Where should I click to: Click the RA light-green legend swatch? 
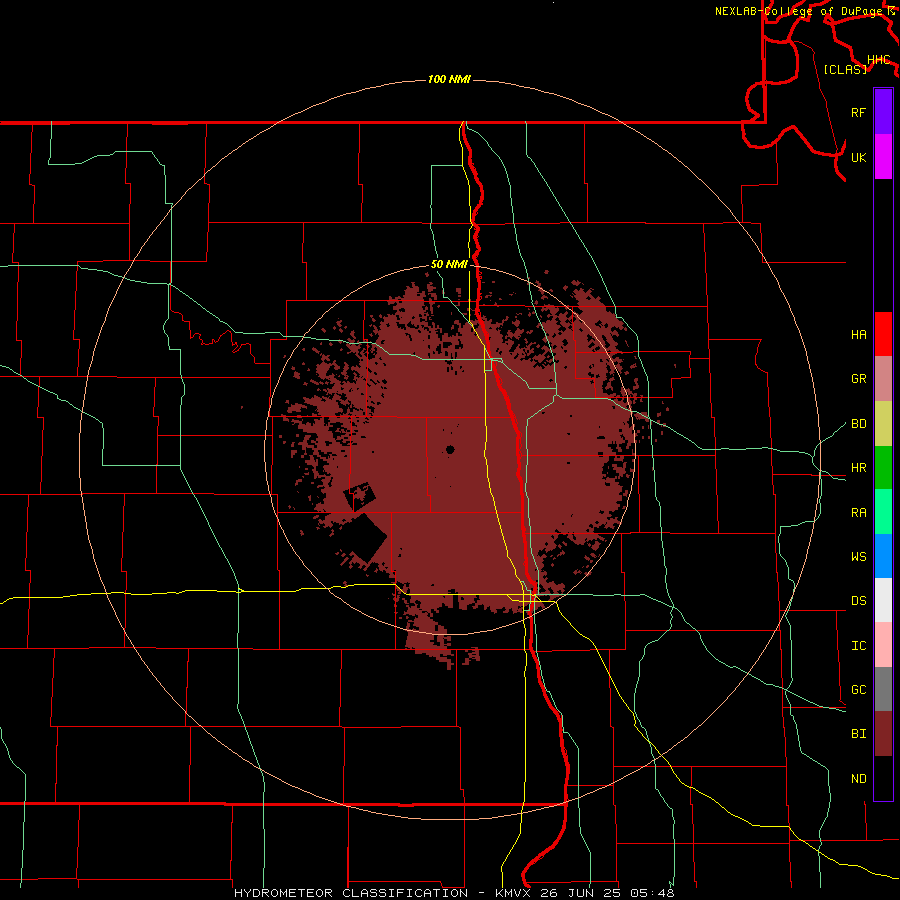883,511
